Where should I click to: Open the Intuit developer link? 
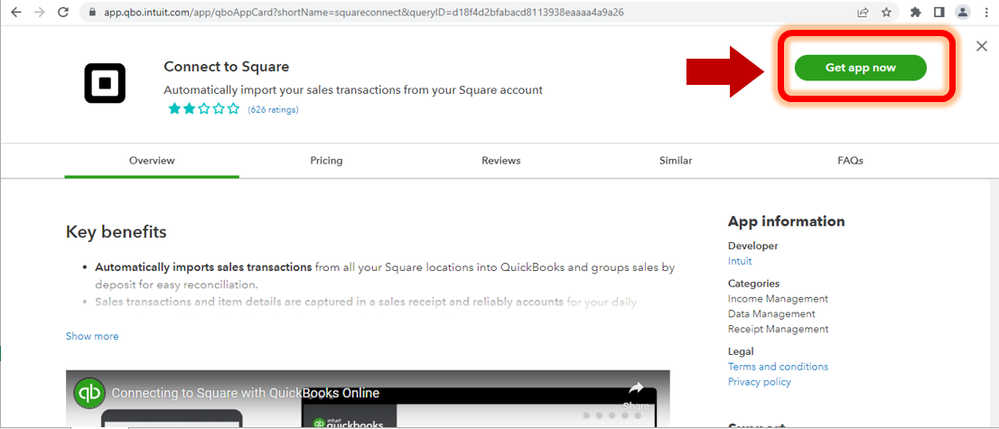[740, 261]
